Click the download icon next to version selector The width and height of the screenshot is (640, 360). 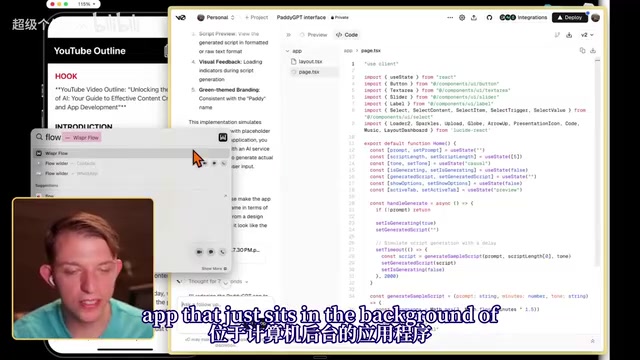coord(569,35)
